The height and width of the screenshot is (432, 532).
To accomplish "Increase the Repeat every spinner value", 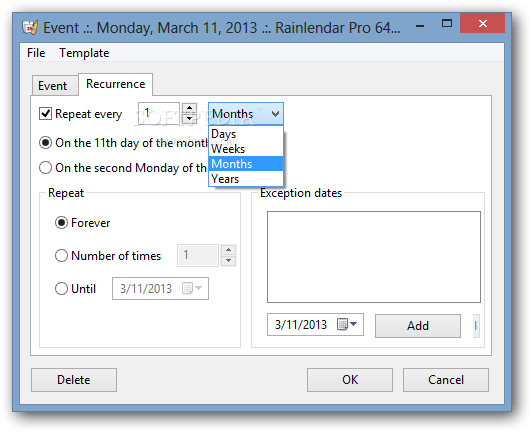I will point(189,108).
